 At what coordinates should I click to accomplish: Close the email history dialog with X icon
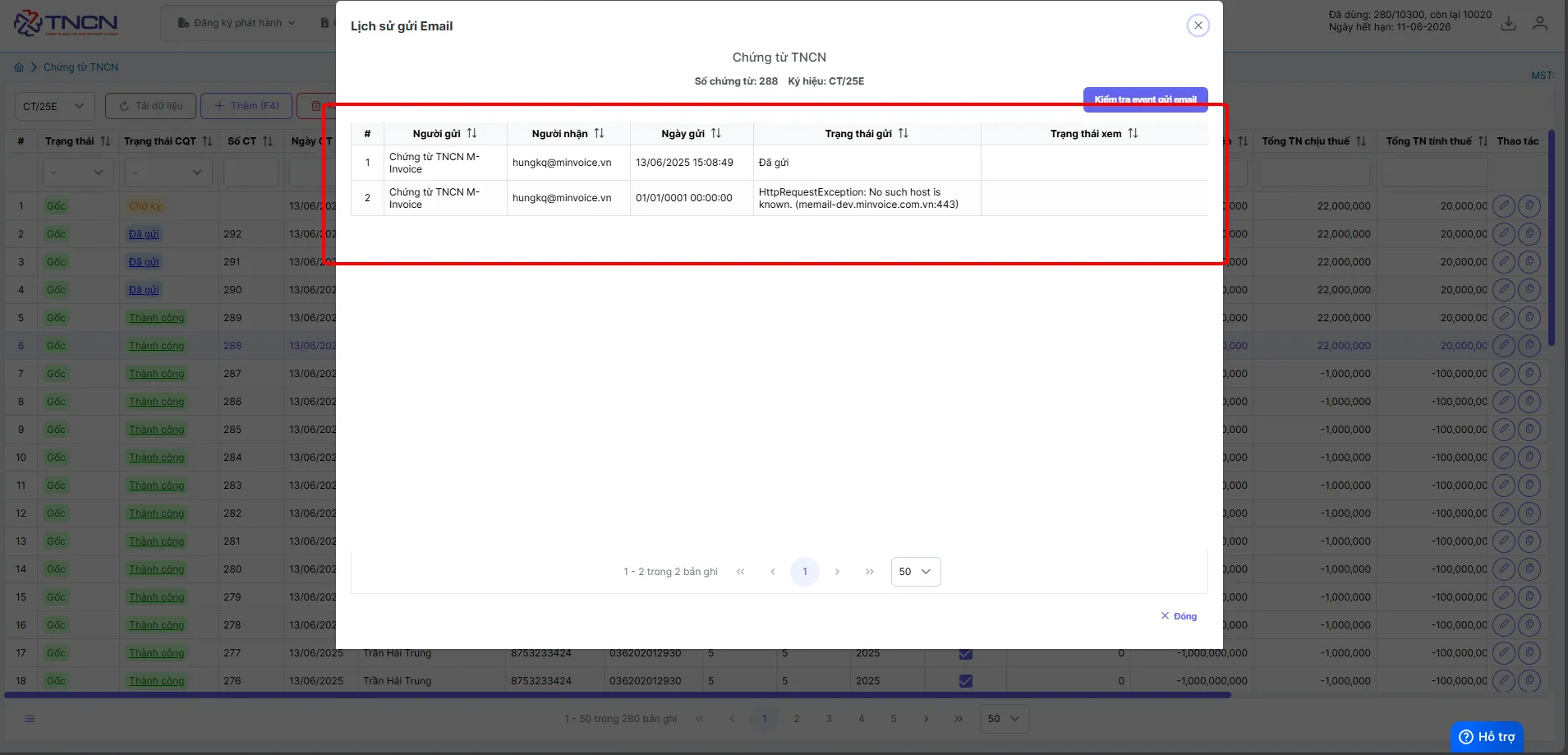coord(1198,25)
